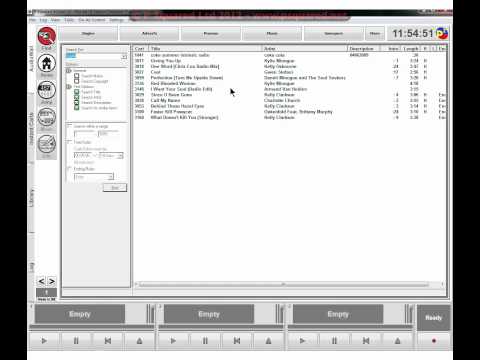Screen dimensions: 480x360
Task: Sort results by Title column header
Action: [x=205, y=49]
